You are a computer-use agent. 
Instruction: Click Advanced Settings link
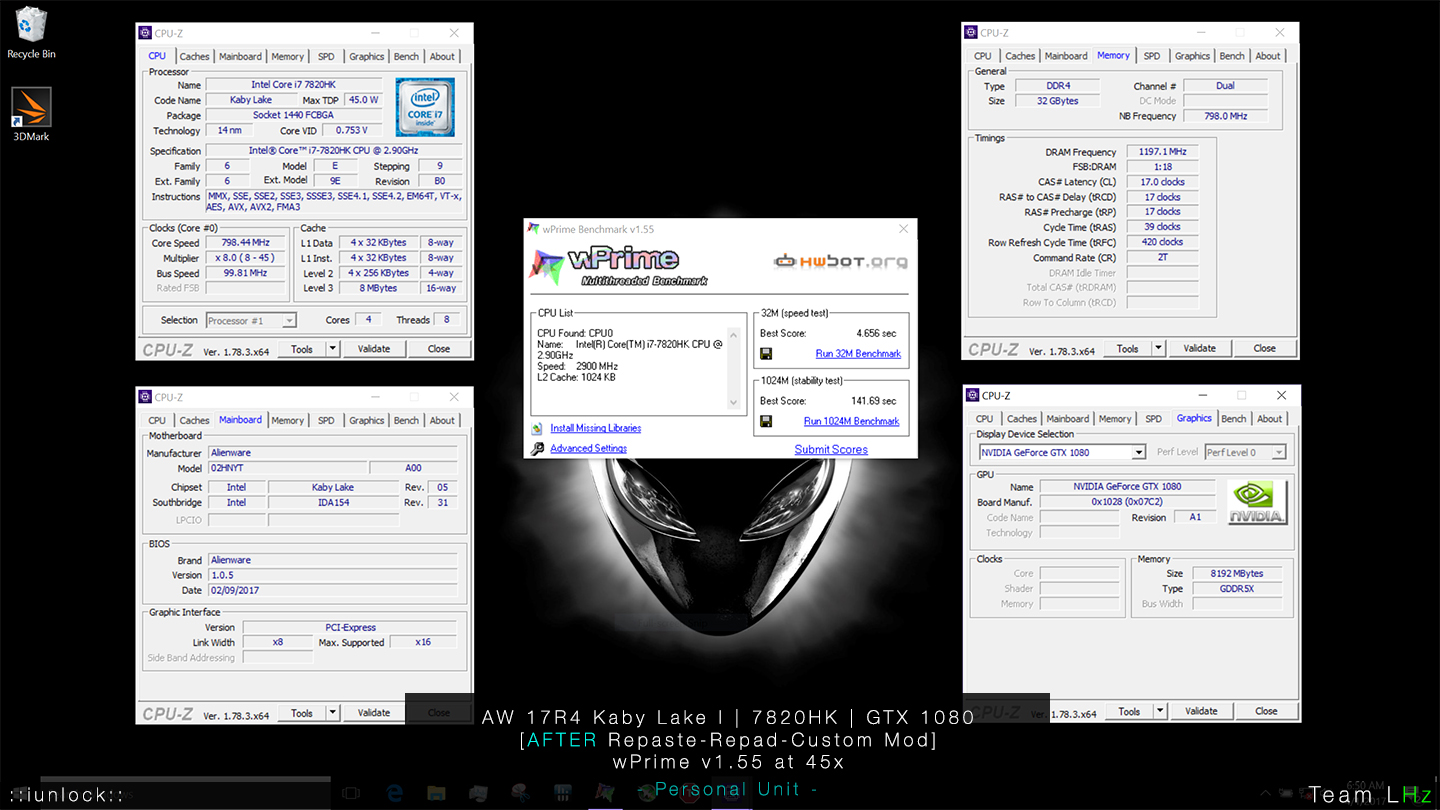pos(589,449)
